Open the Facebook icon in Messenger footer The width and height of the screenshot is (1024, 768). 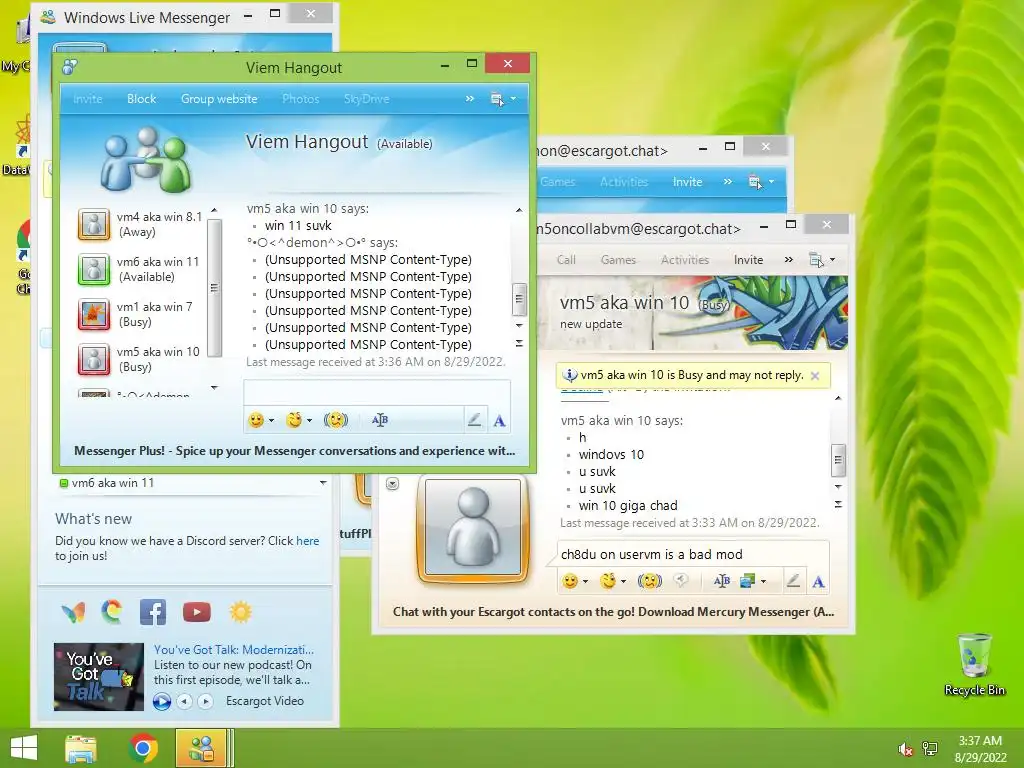click(x=153, y=612)
